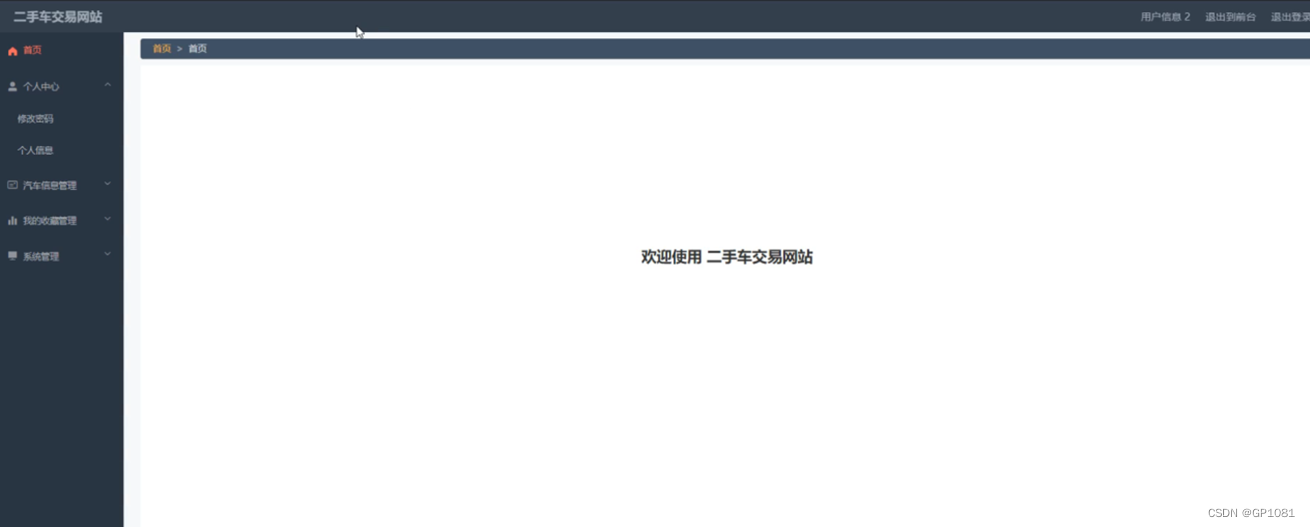Collapse 个人中心 using its chevron arrow
The image size is (1310, 527).
point(107,86)
